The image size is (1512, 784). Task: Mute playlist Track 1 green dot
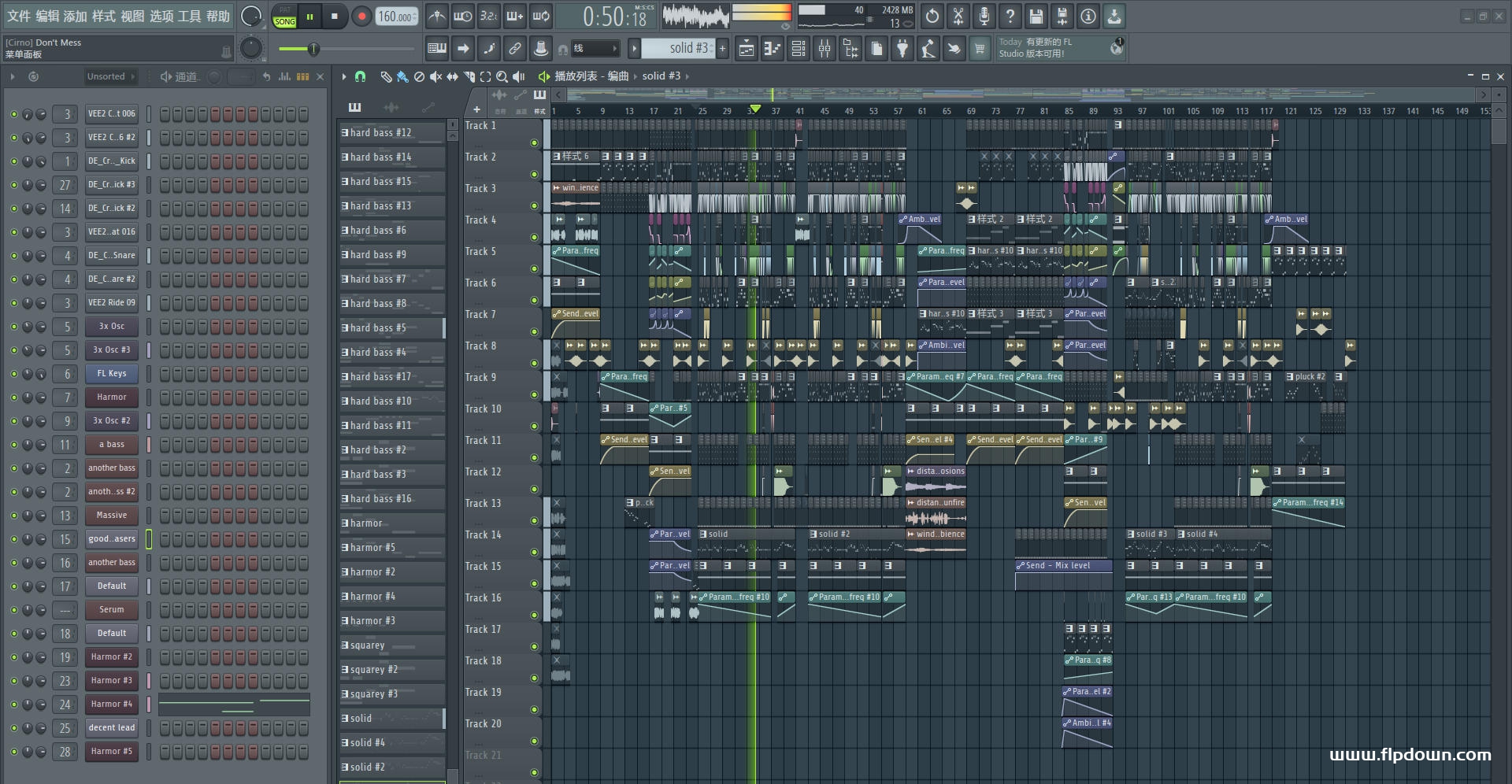click(x=534, y=143)
